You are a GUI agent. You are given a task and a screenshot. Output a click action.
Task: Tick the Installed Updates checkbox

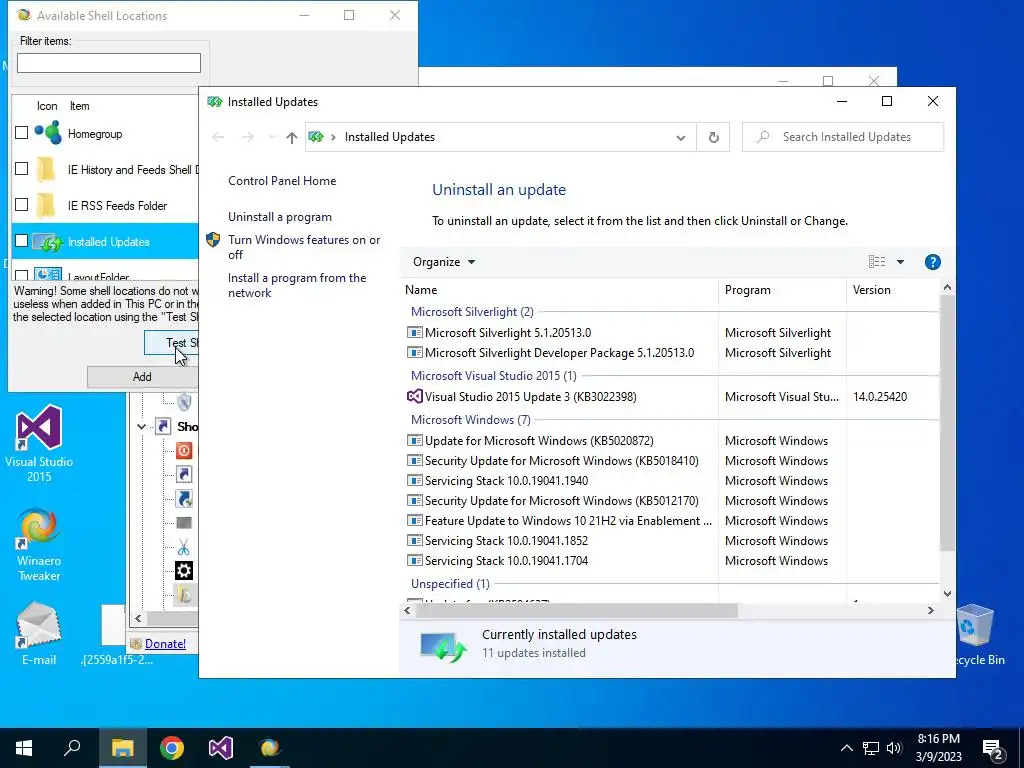coord(22,241)
